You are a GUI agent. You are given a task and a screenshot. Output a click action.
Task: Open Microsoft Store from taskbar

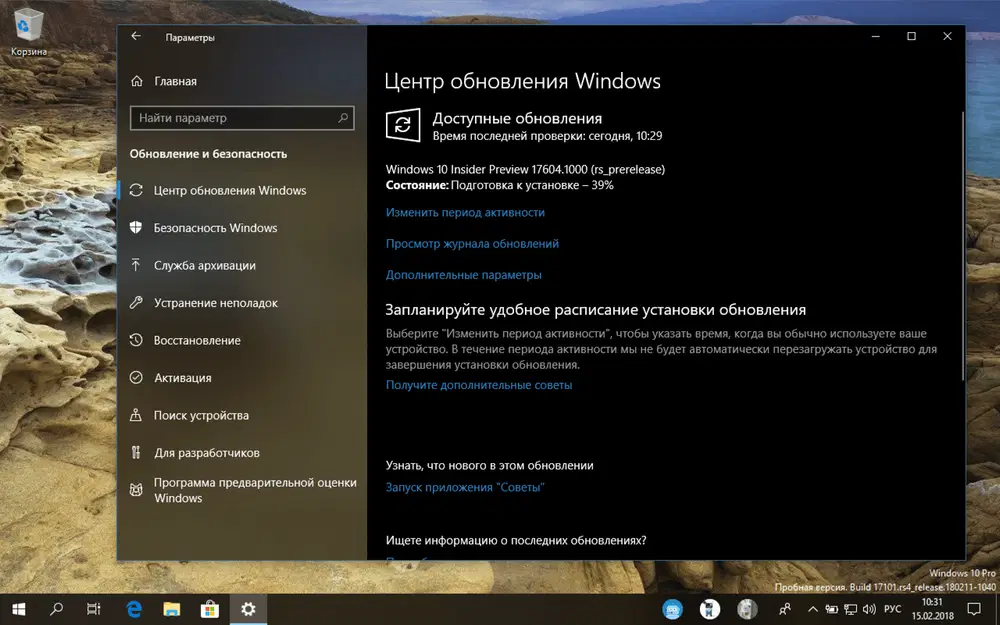210,609
